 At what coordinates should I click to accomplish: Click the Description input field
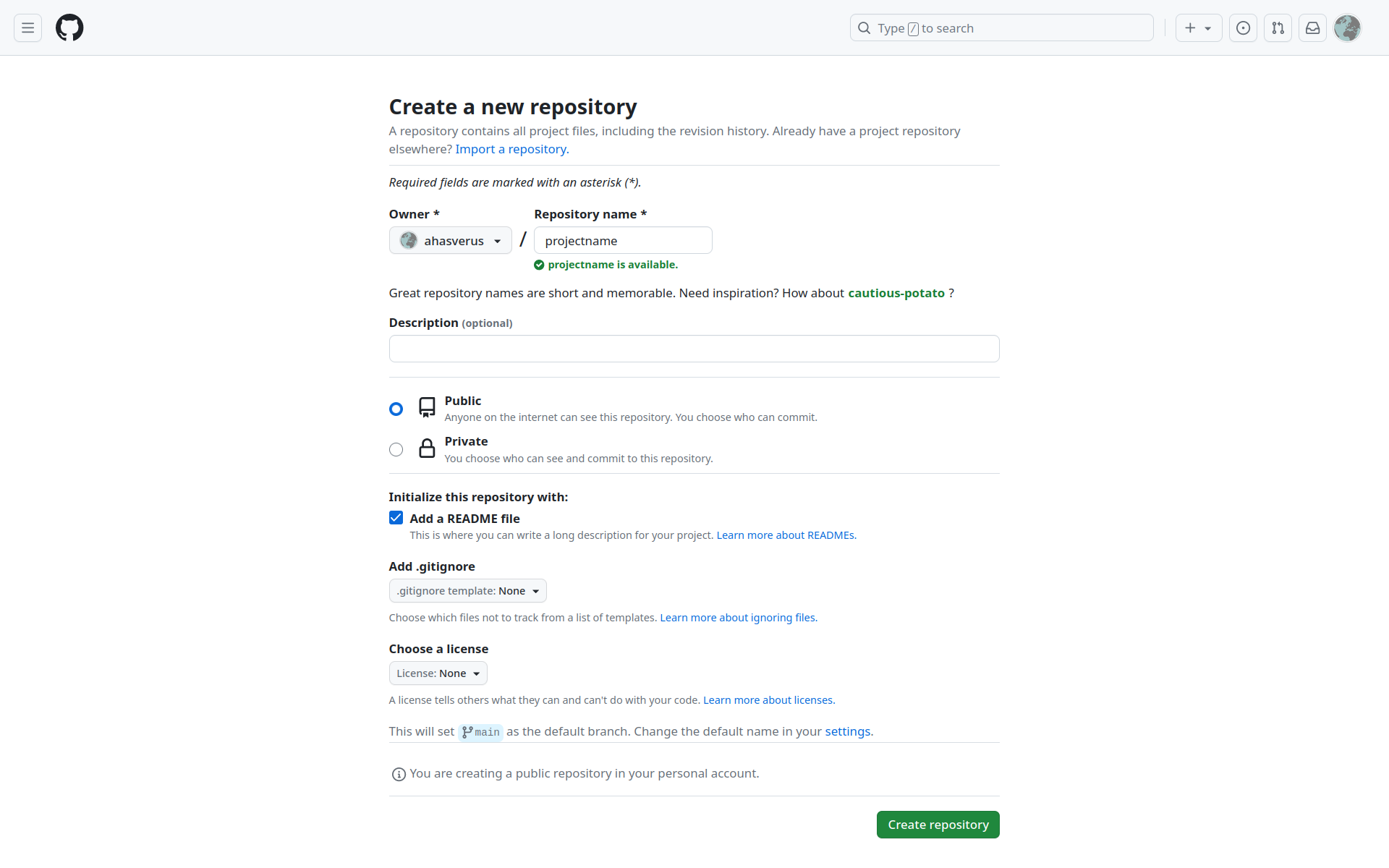(694, 349)
